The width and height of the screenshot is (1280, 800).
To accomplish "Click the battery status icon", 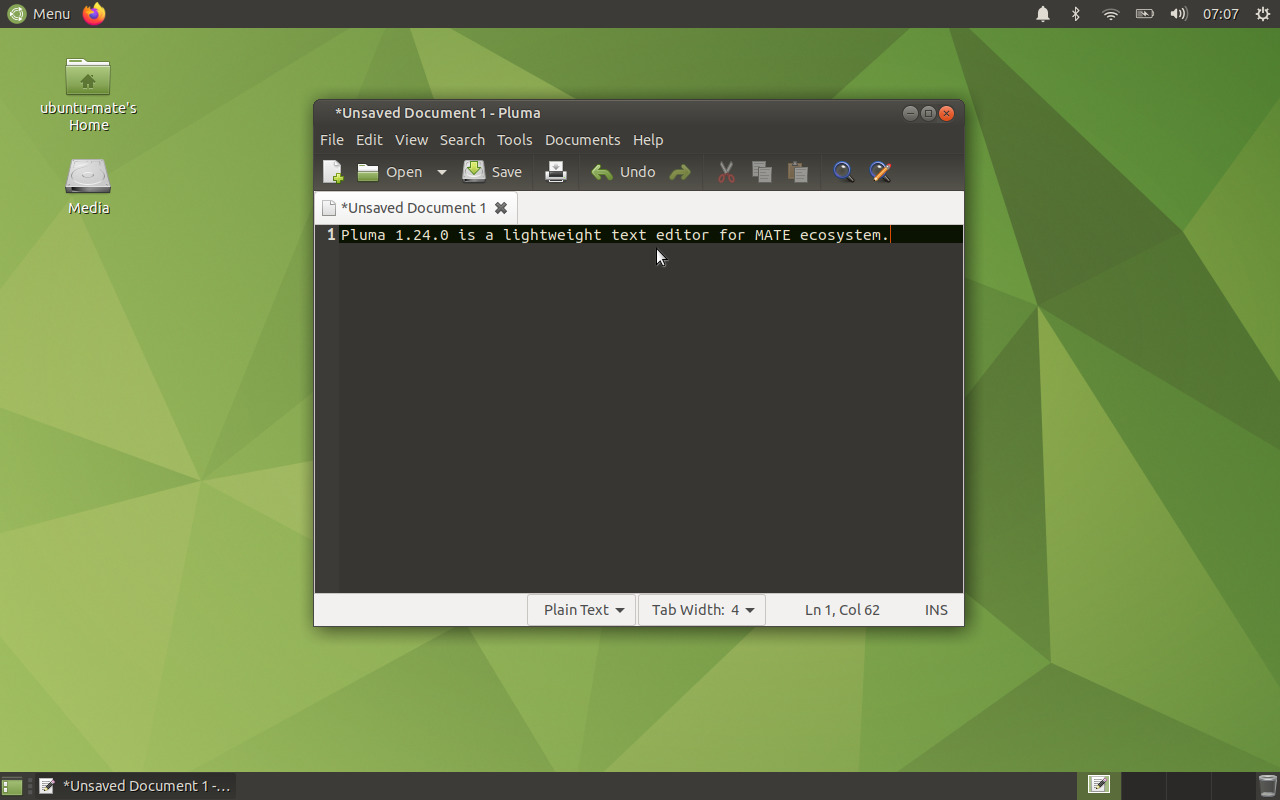I will [x=1144, y=14].
